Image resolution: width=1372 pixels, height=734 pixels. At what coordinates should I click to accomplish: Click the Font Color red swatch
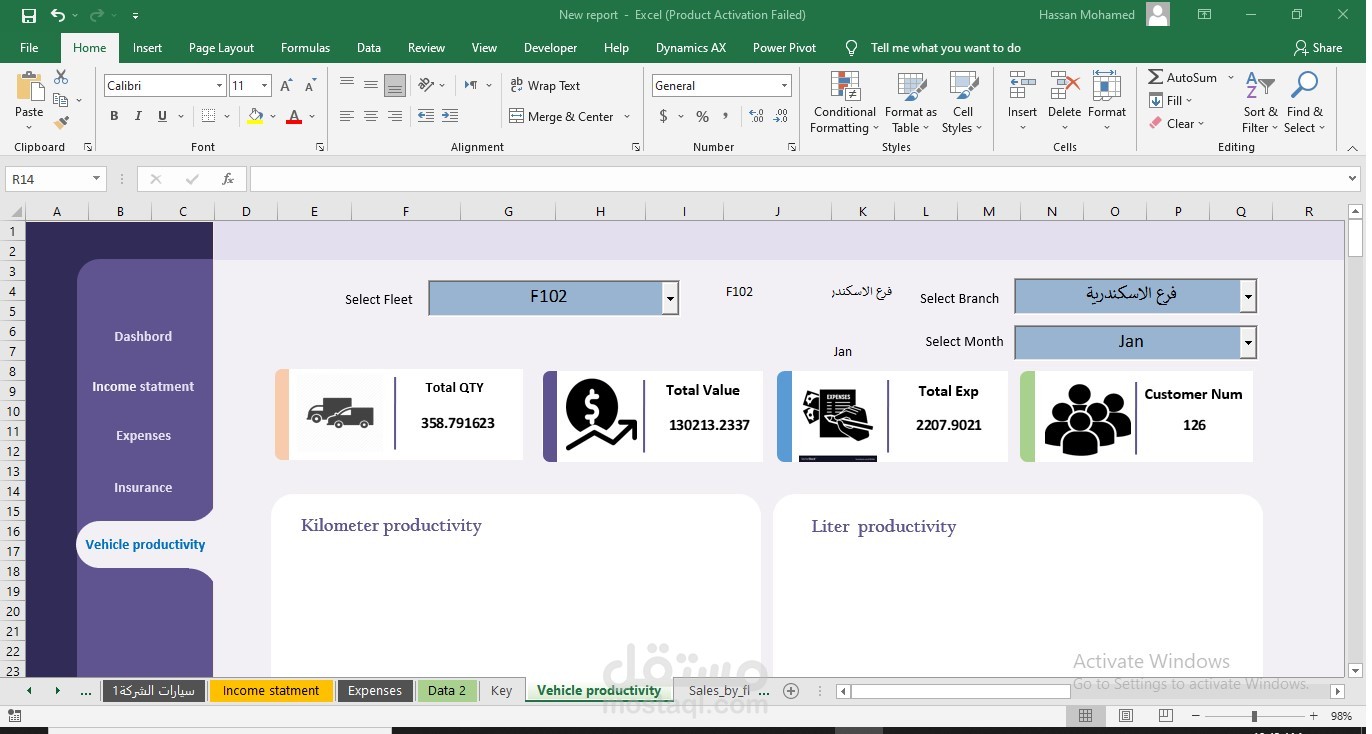[294, 116]
